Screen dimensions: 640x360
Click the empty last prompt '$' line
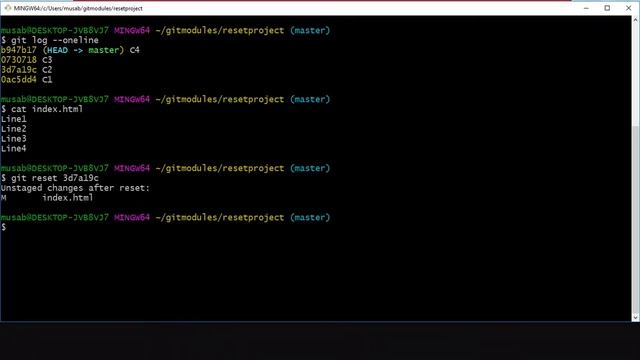point(4,227)
